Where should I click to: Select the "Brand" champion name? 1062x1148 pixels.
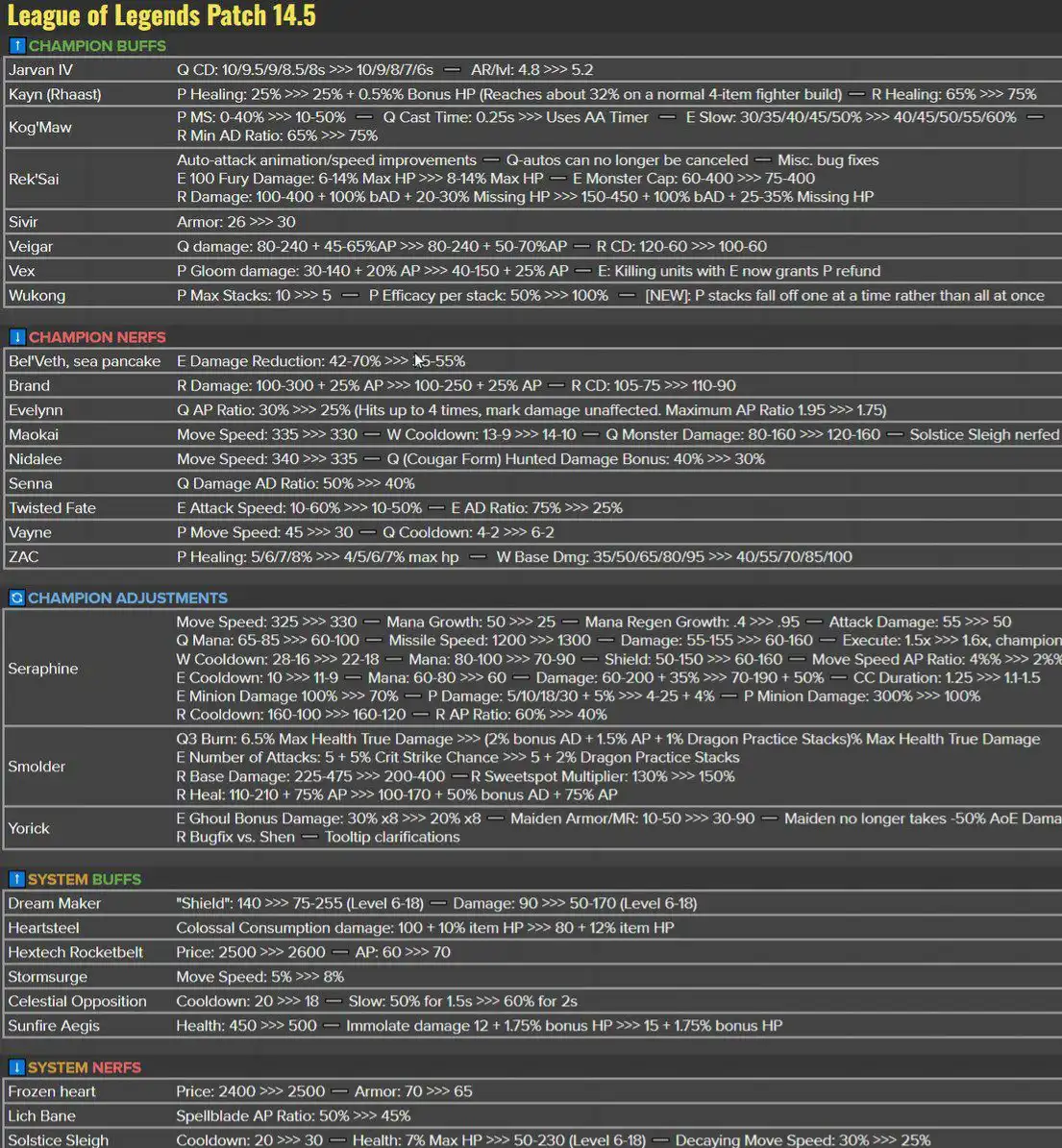(29, 385)
